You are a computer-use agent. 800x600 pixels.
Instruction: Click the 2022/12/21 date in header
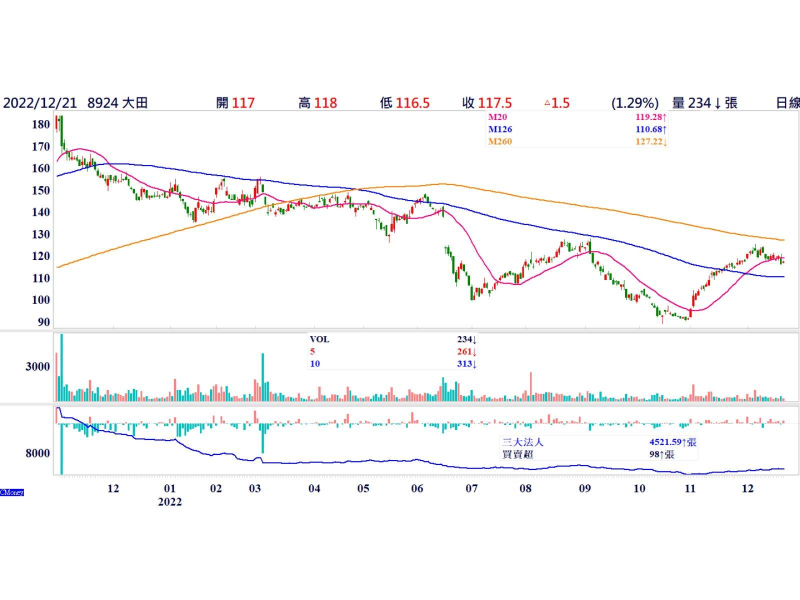tap(39, 103)
